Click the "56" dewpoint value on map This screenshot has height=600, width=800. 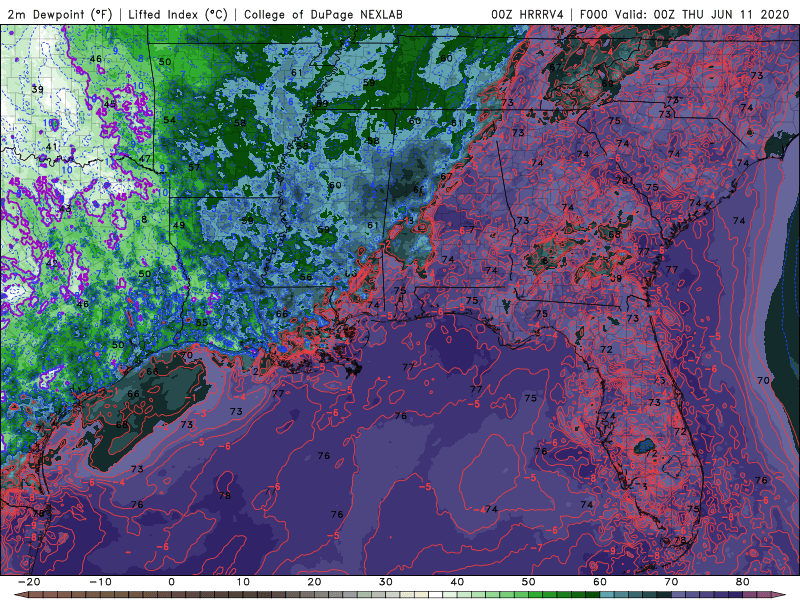pos(306,278)
